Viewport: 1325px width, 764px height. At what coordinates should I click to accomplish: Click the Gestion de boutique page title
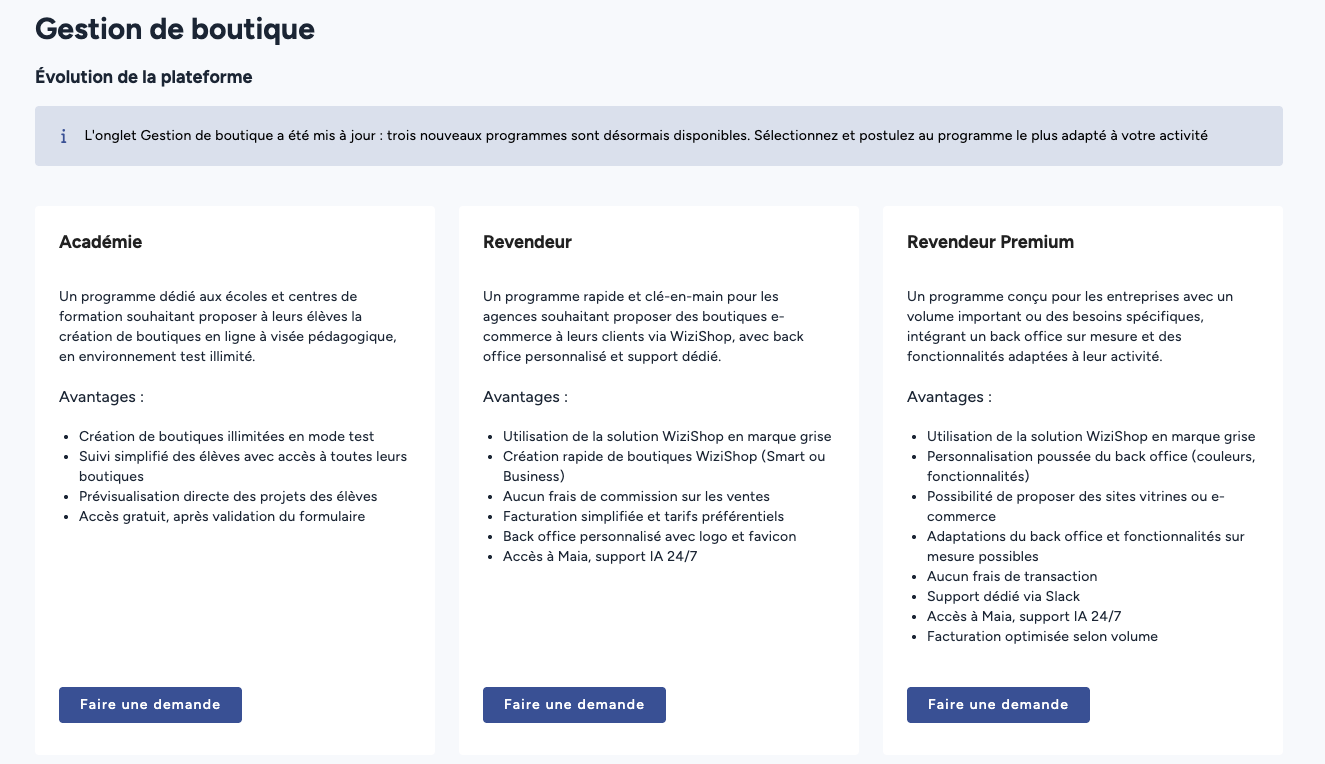click(175, 29)
